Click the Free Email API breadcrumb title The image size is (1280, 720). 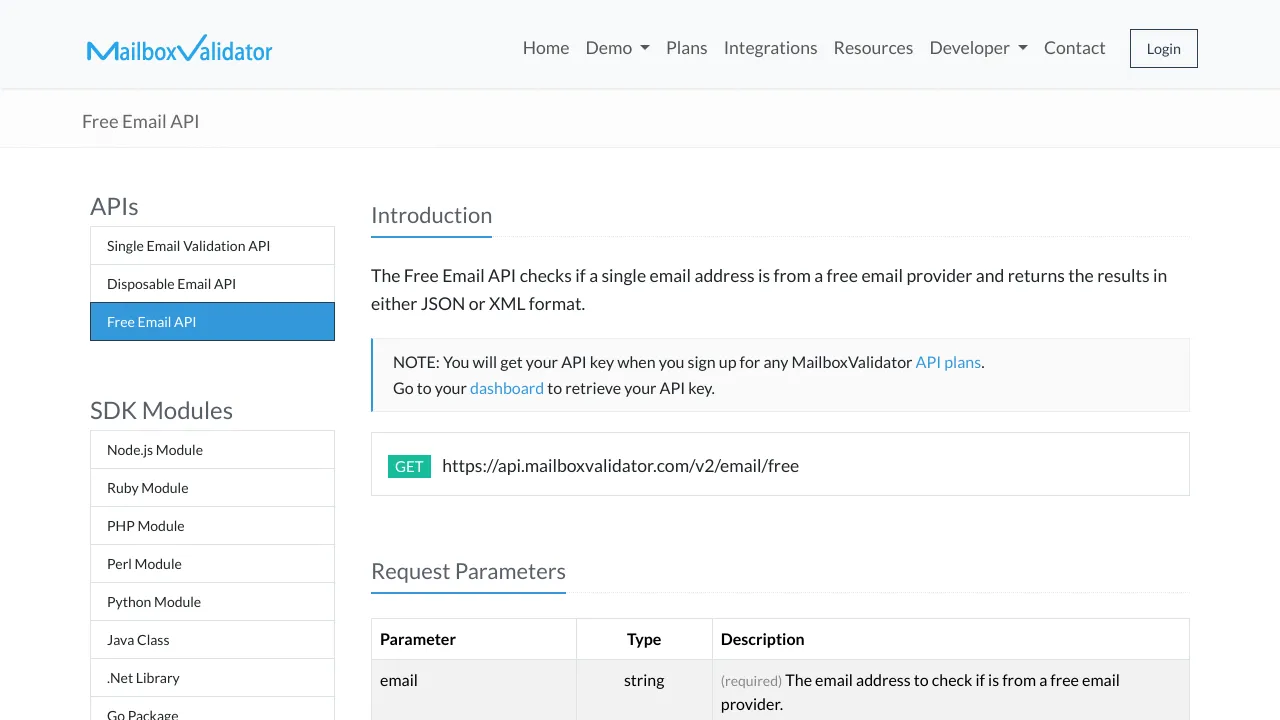141,121
